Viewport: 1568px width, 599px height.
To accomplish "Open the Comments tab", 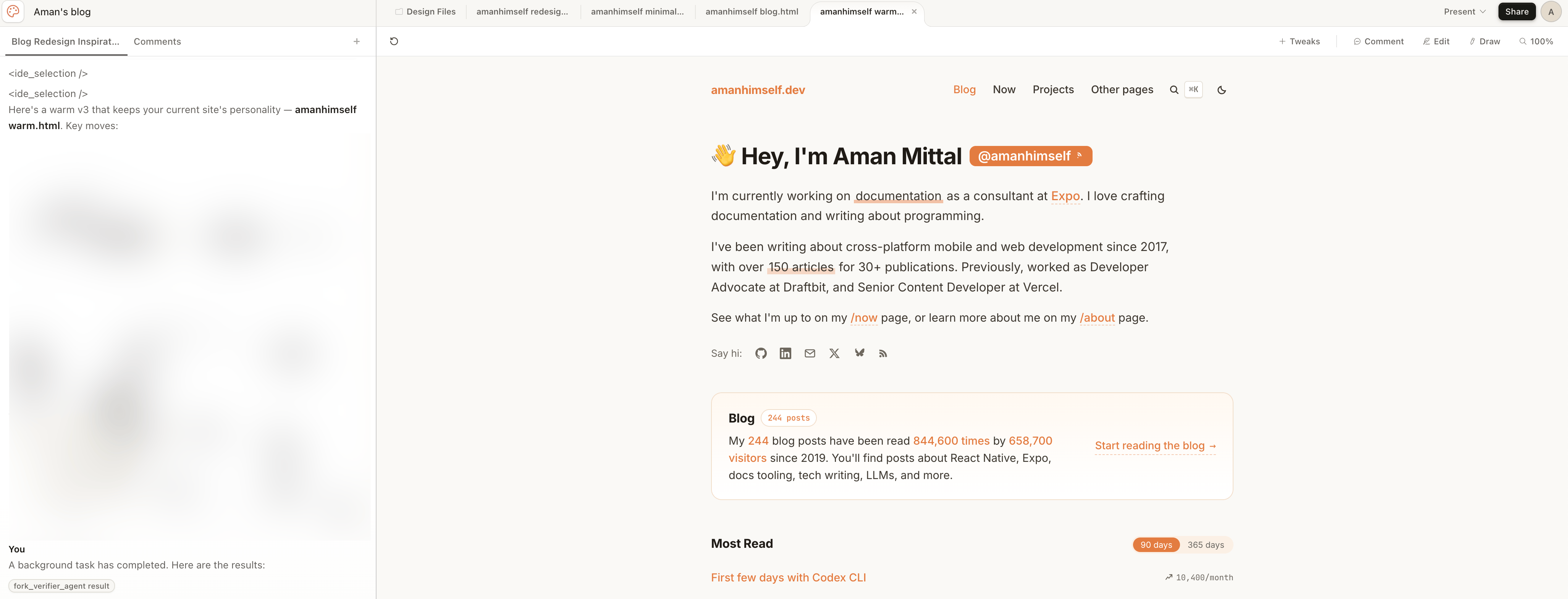I will point(157,41).
